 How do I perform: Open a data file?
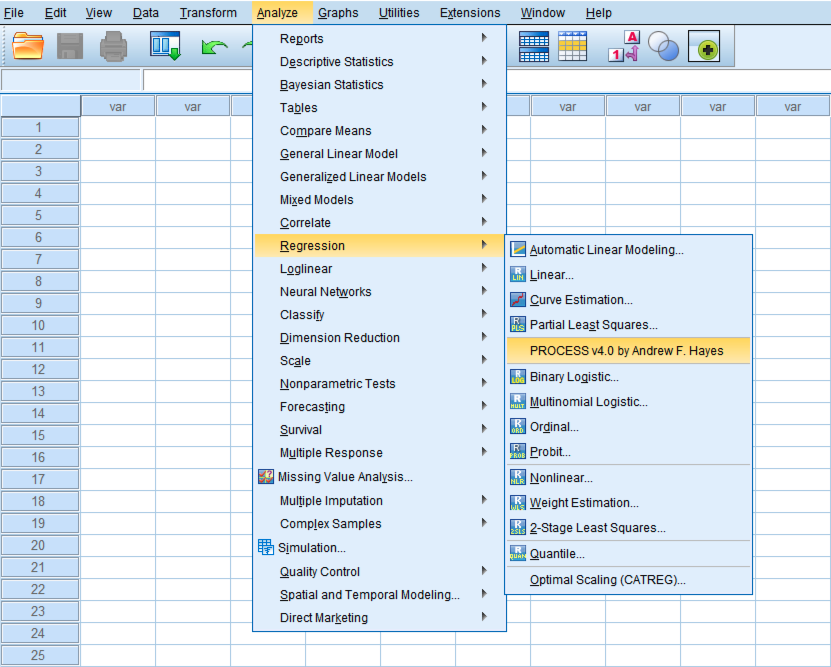click(x=27, y=46)
